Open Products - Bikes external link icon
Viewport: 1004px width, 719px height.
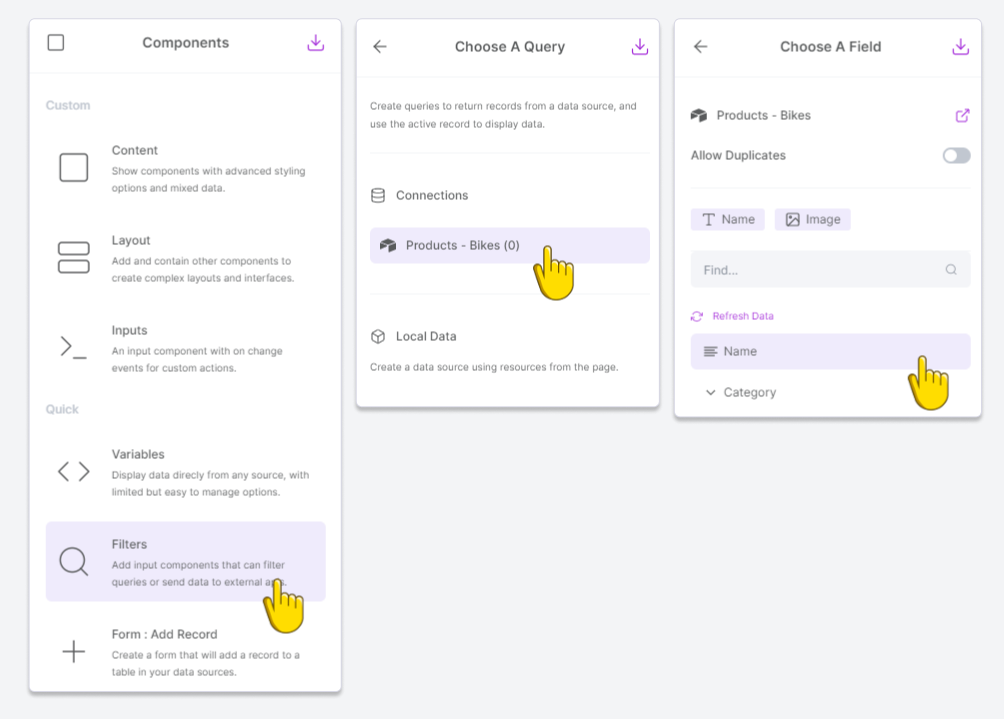coord(962,115)
